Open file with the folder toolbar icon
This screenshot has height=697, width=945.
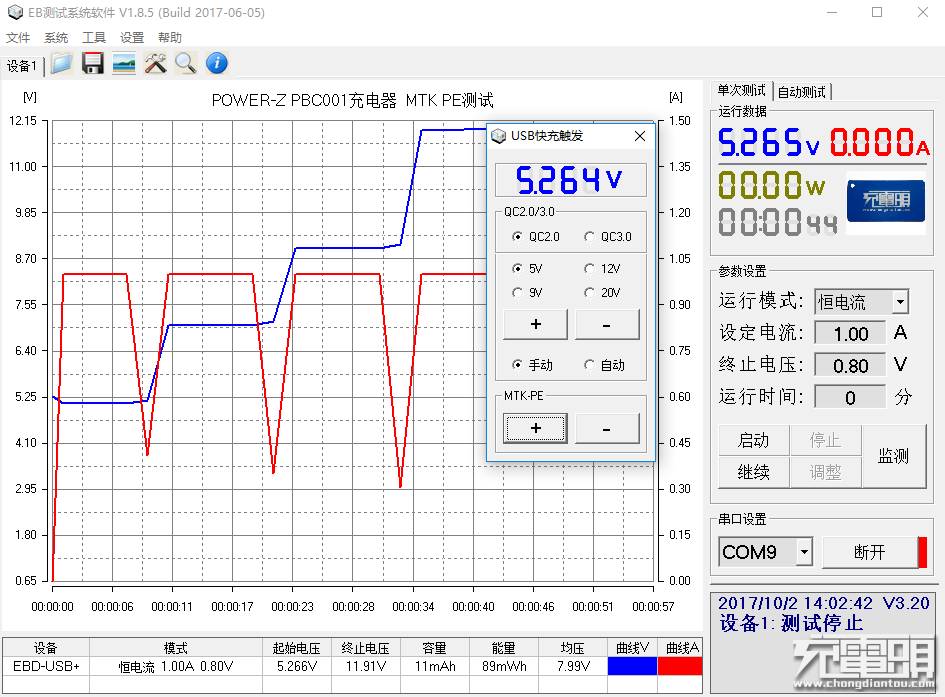61,63
